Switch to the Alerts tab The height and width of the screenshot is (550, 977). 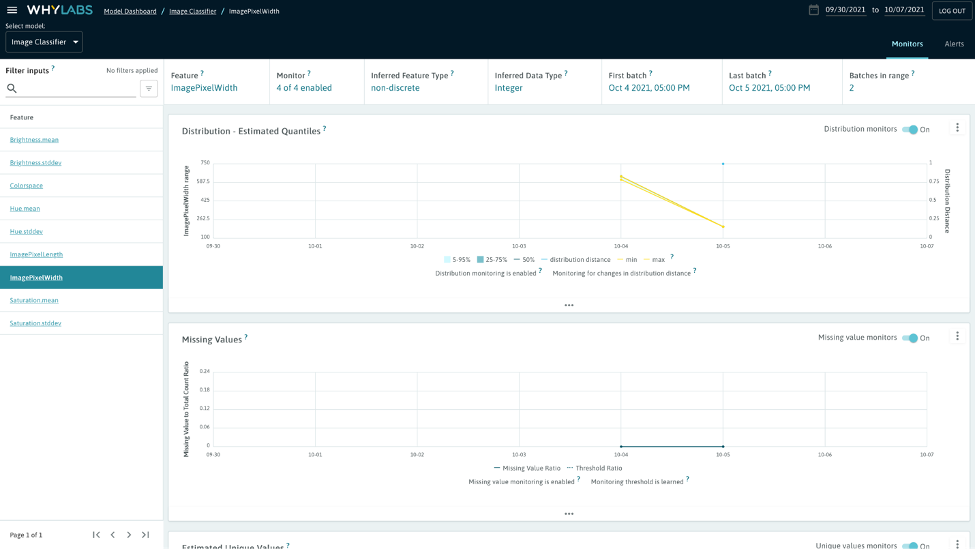pyautogui.click(x=954, y=44)
